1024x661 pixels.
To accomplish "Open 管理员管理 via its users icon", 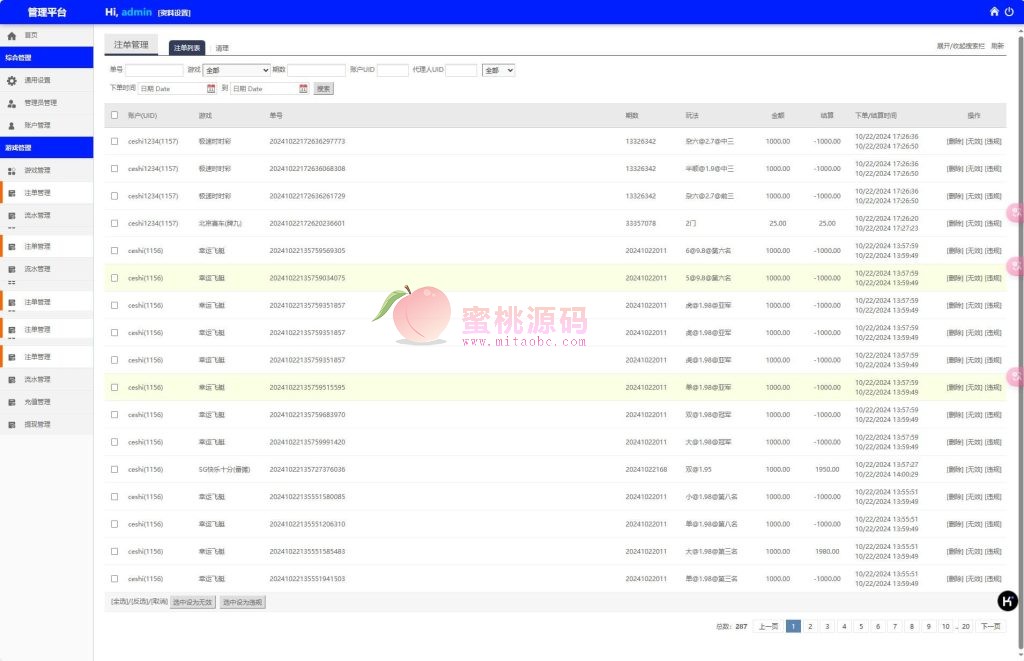I will [x=12, y=103].
